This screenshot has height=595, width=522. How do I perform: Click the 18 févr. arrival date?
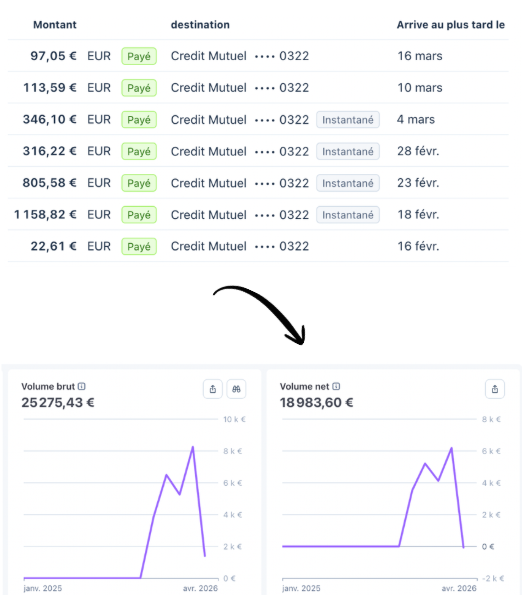(x=418, y=215)
